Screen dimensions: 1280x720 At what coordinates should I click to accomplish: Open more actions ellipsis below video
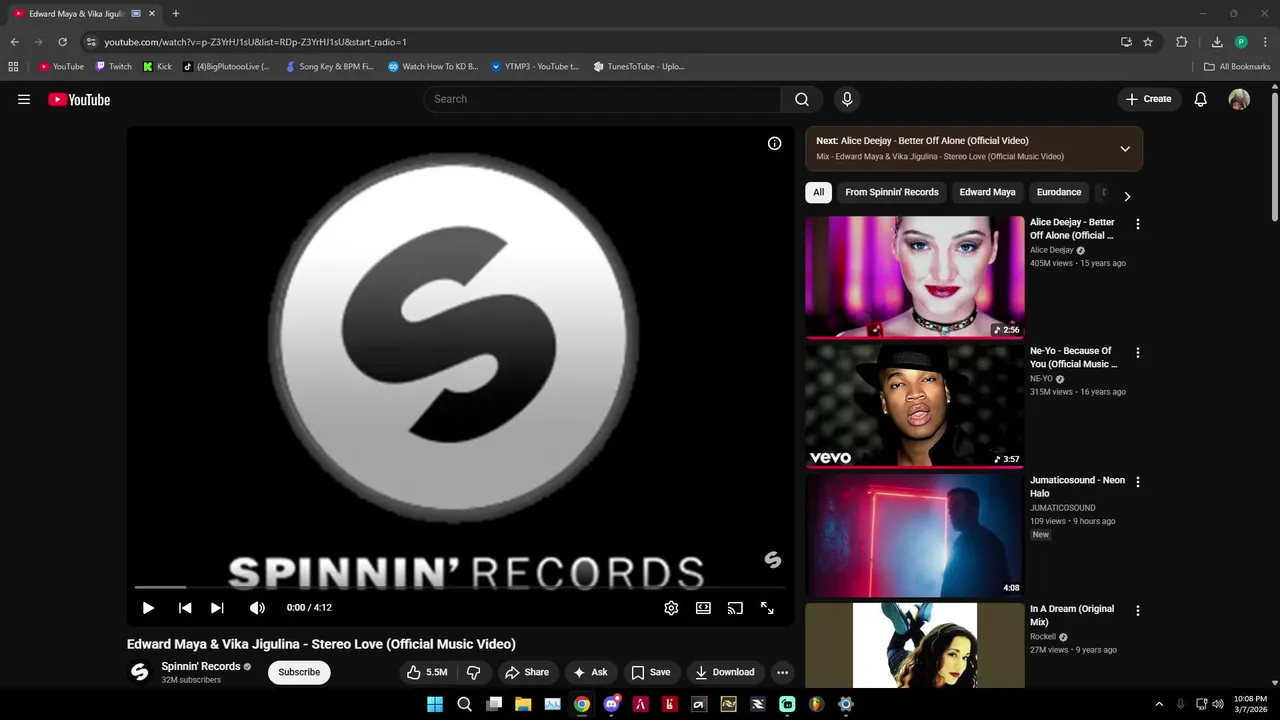point(782,672)
